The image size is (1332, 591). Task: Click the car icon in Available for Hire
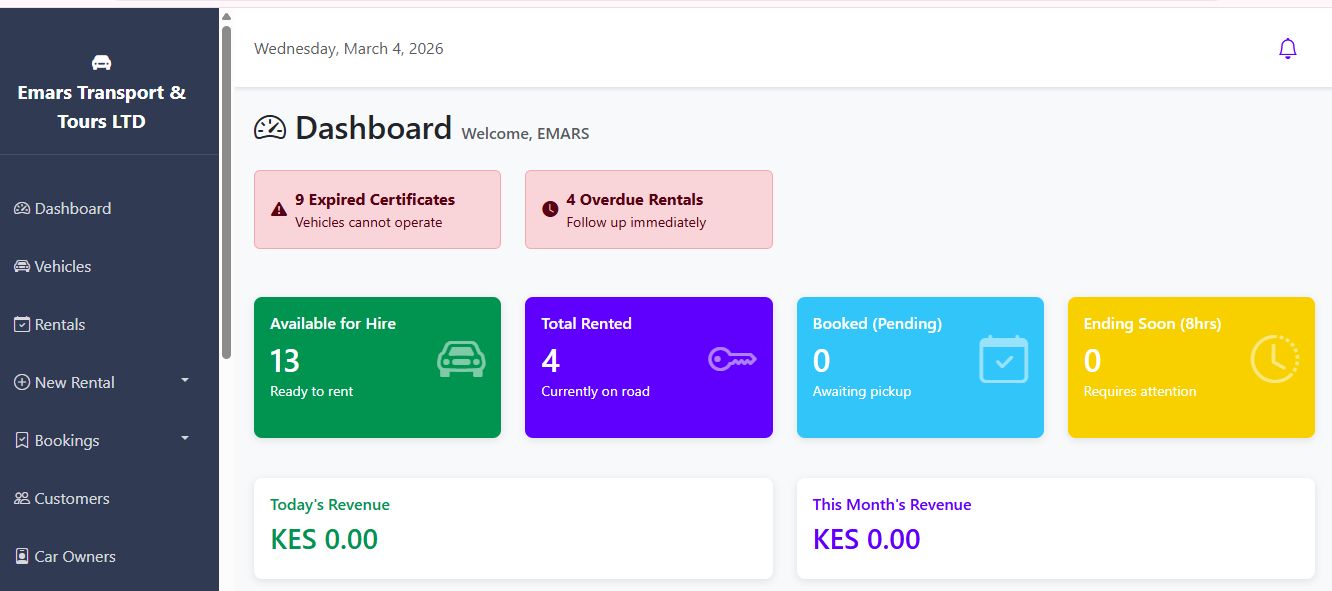[461, 359]
